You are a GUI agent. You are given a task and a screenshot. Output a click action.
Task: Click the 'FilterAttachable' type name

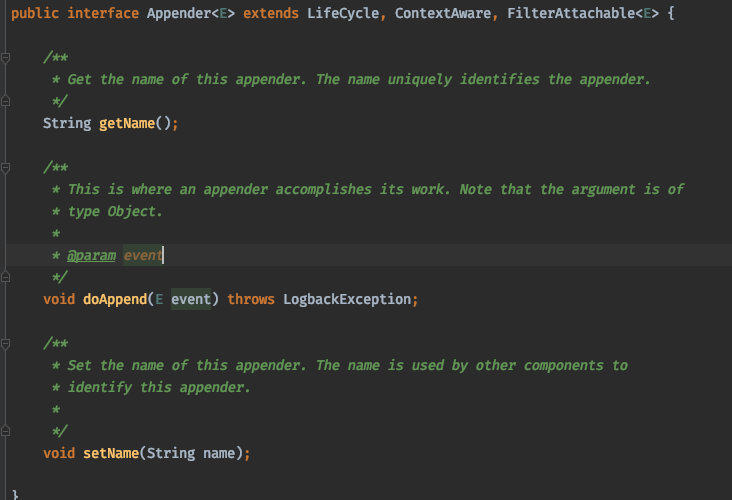tap(571, 14)
